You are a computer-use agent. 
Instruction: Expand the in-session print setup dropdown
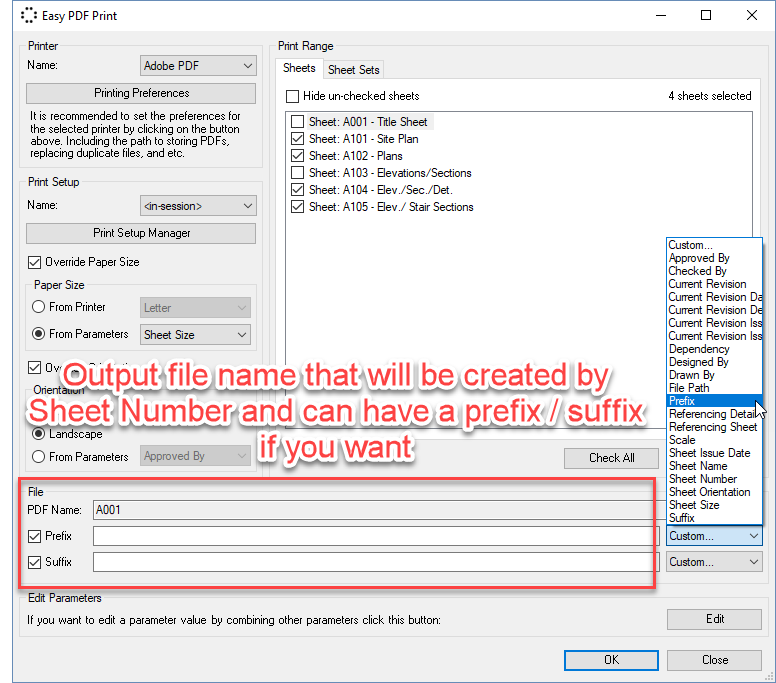(x=199, y=206)
